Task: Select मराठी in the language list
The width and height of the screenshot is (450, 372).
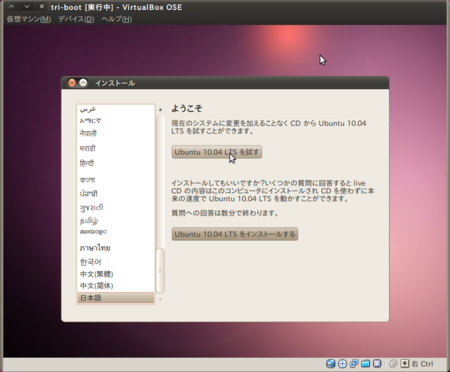Action: [x=116, y=148]
